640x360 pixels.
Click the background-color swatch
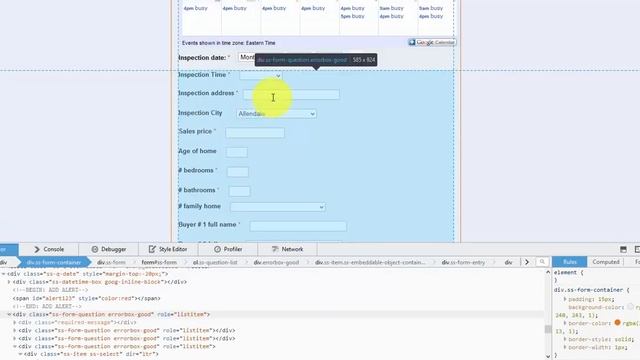click(631, 307)
